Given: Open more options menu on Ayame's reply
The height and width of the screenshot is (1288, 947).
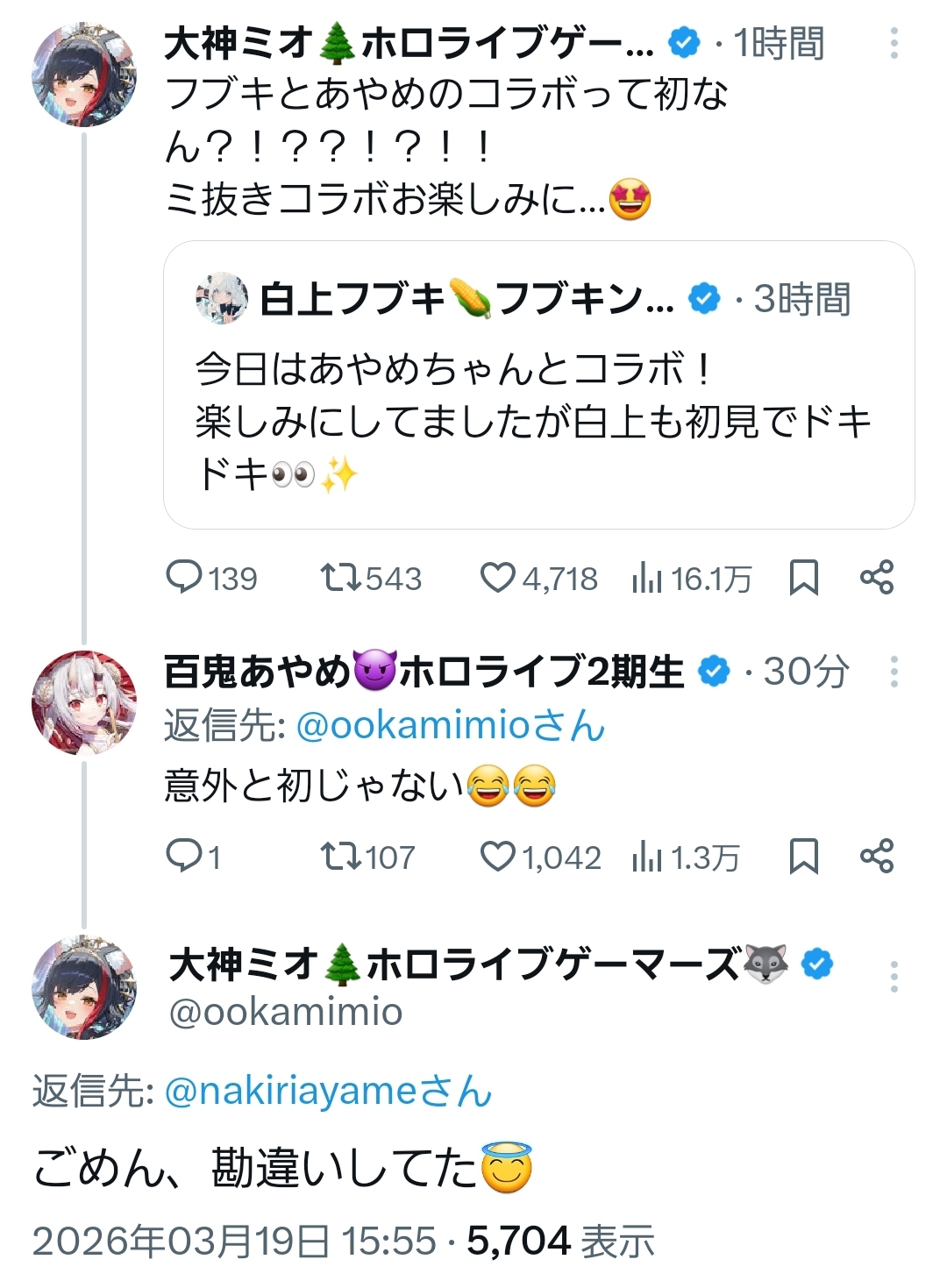Looking at the screenshot, I should (894, 672).
